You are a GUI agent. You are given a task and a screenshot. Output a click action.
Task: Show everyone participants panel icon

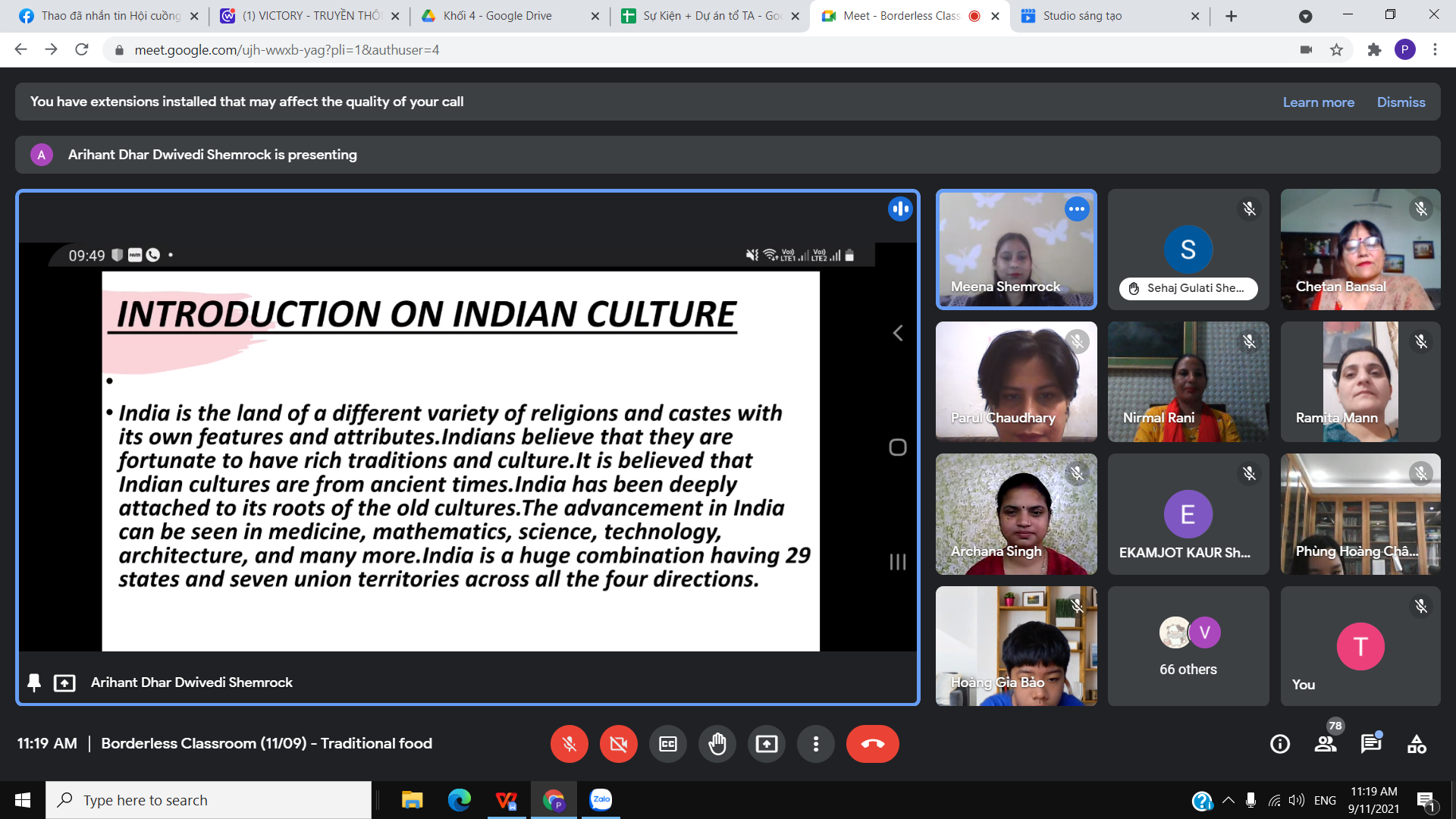tap(1326, 744)
